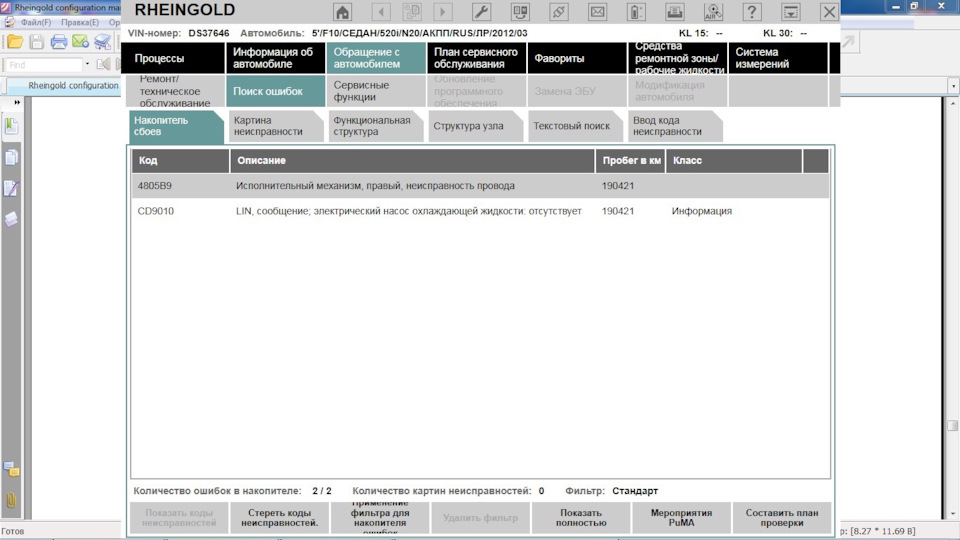Open the tab list dropdown at right edge

(x=953, y=86)
